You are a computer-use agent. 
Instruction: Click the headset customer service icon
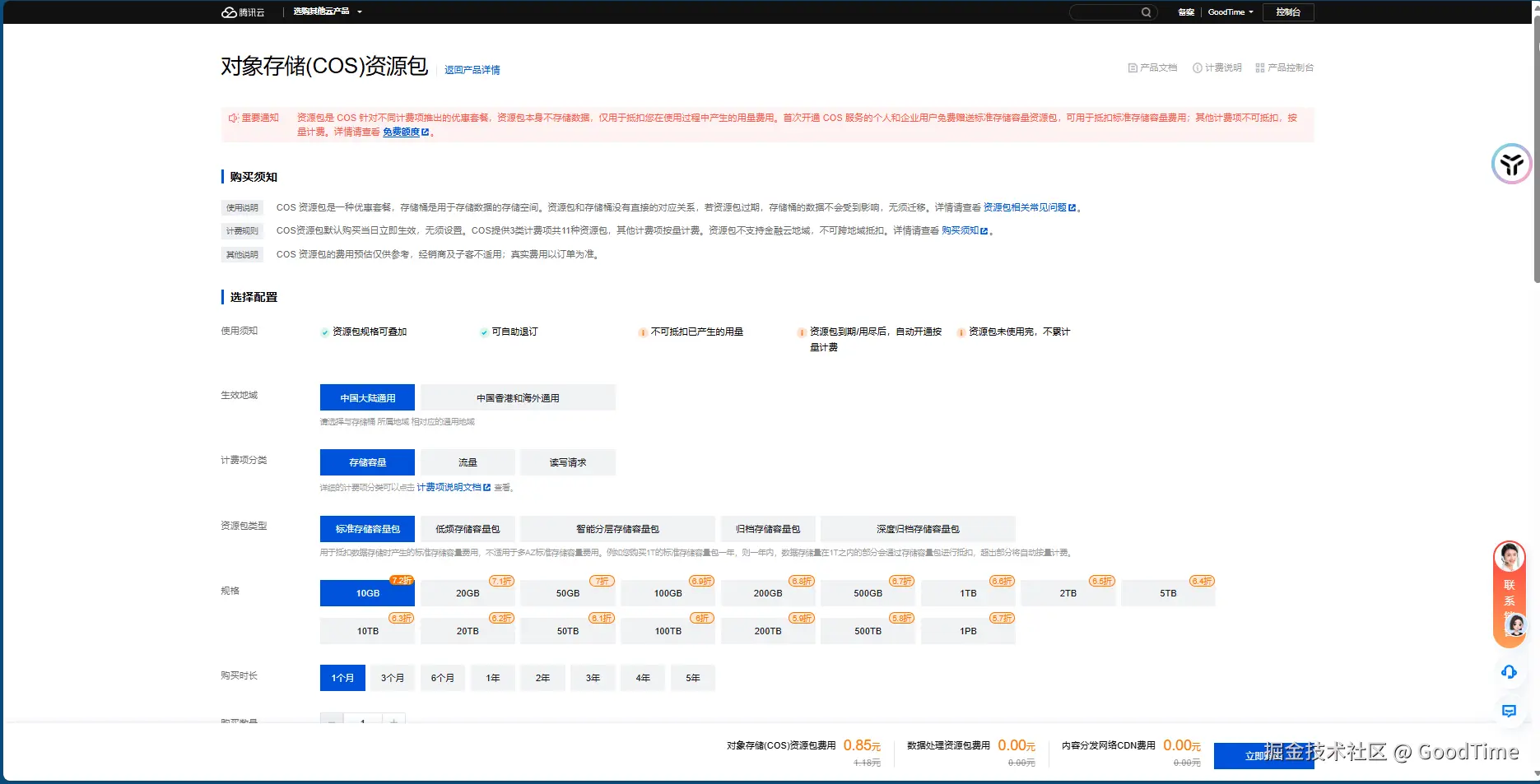(x=1509, y=672)
